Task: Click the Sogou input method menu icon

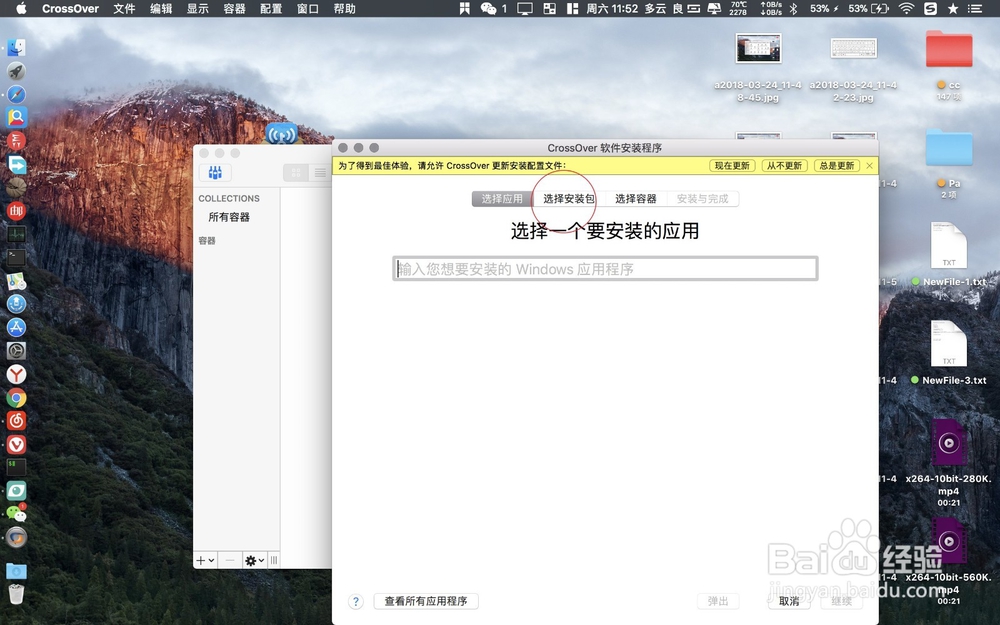Action: click(x=930, y=8)
